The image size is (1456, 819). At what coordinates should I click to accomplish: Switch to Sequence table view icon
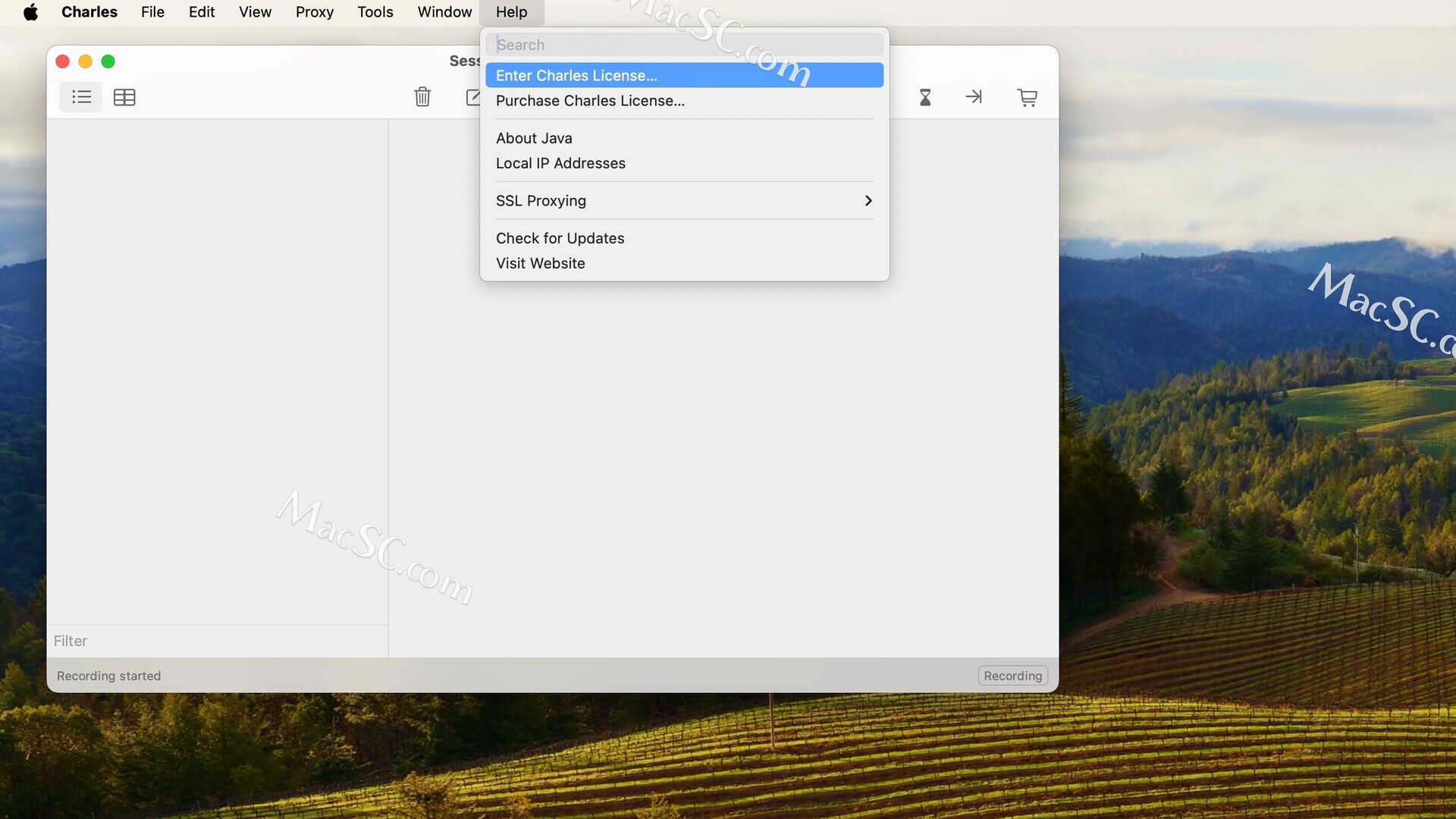pos(124,97)
